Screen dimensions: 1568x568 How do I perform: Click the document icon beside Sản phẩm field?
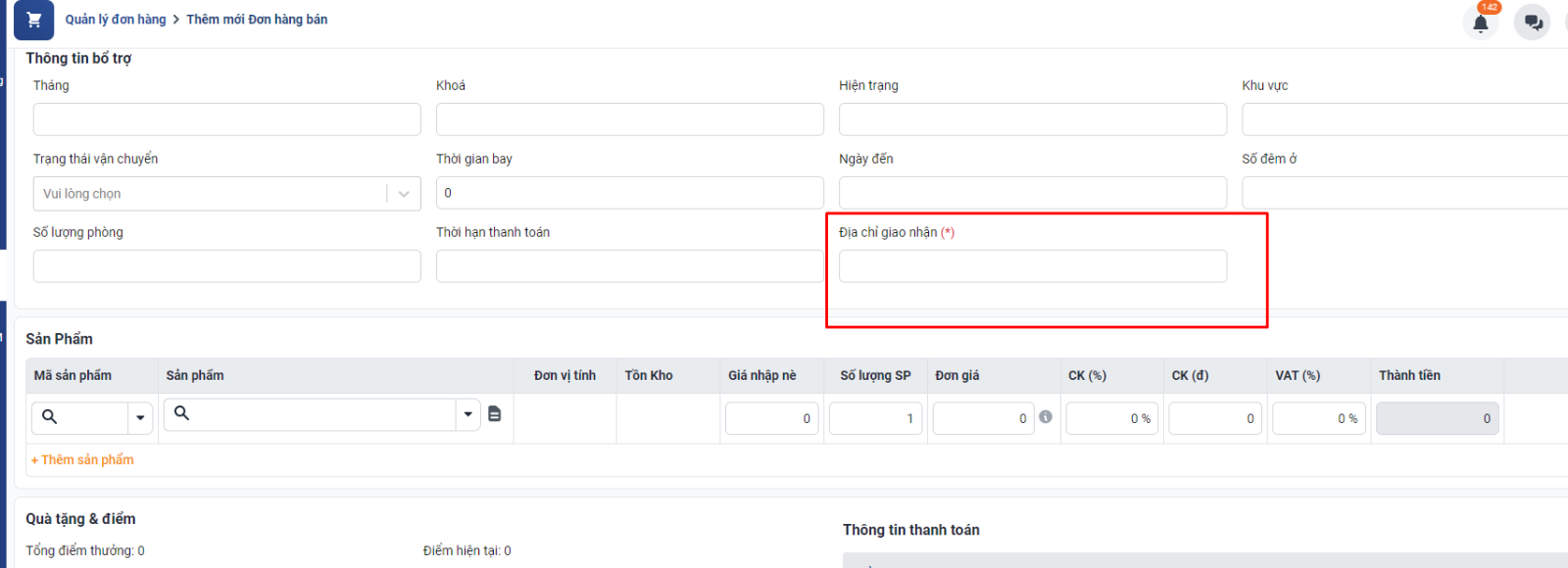pyautogui.click(x=495, y=414)
